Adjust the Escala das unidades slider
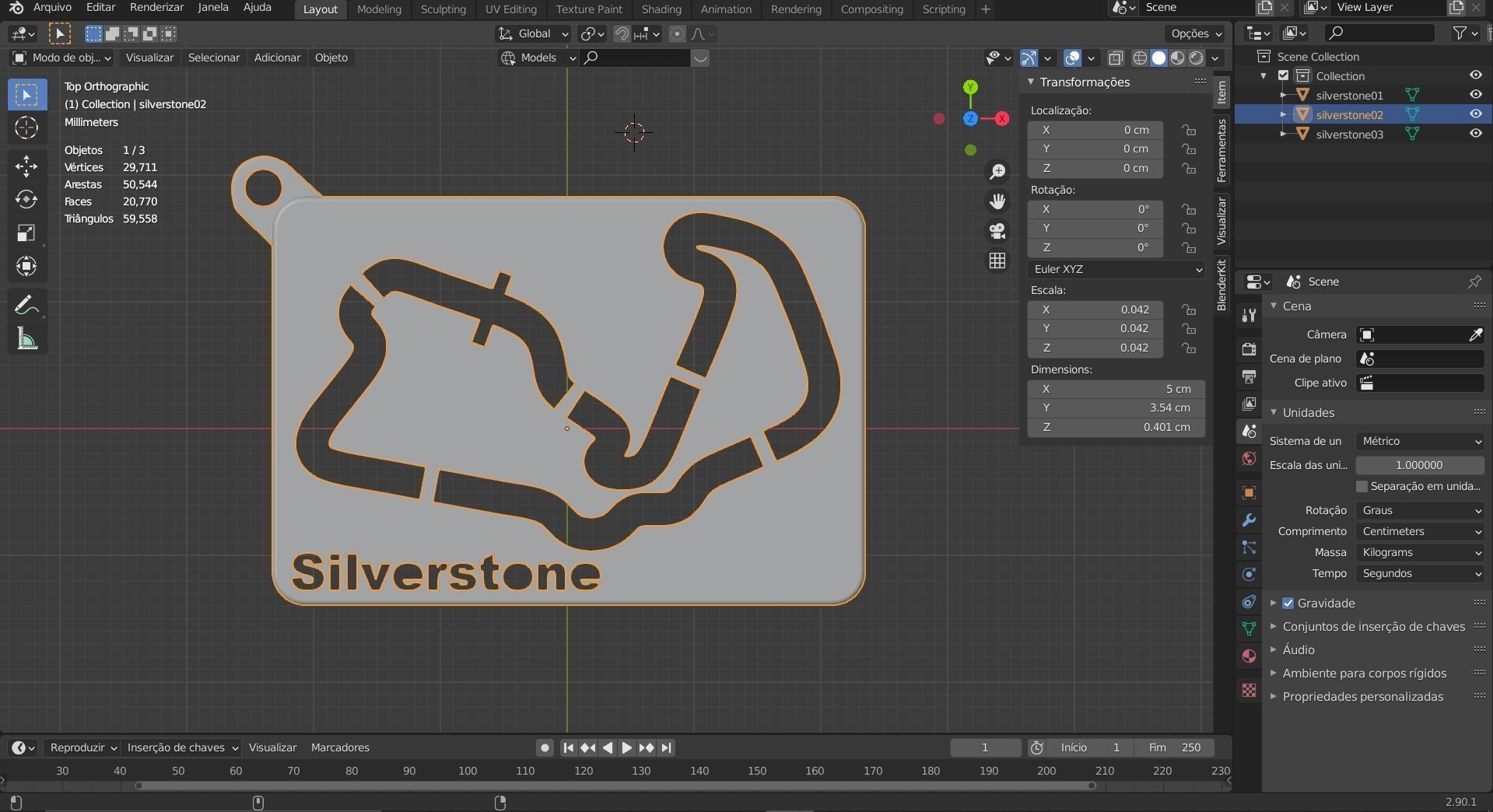The width and height of the screenshot is (1493, 812). (x=1419, y=465)
